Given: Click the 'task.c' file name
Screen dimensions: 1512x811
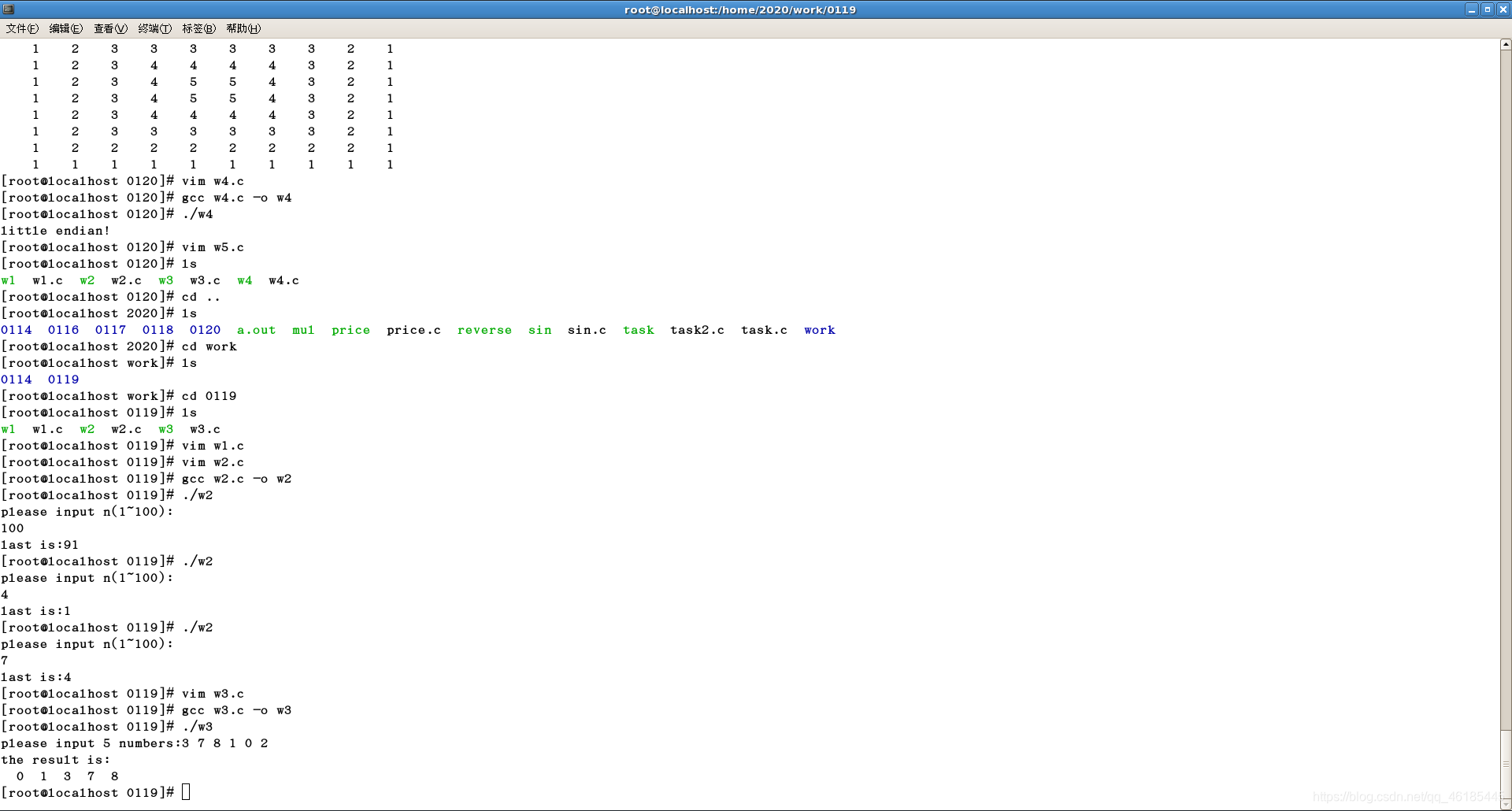Looking at the screenshot, I should (x=764, y=330).
